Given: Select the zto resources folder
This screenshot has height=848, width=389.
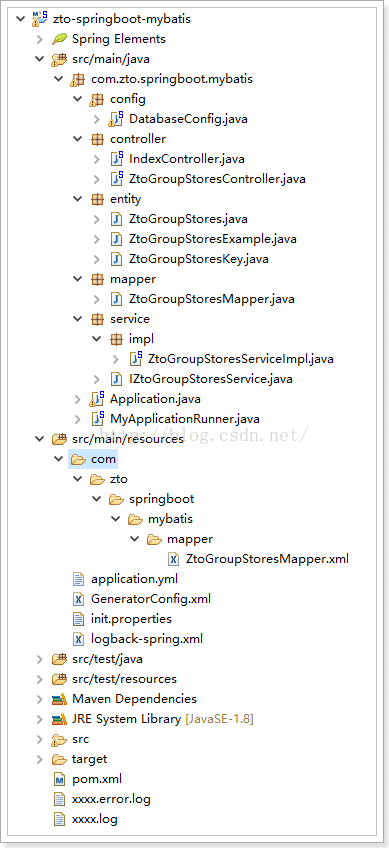Looking at the screenshot, I should 118,479.
